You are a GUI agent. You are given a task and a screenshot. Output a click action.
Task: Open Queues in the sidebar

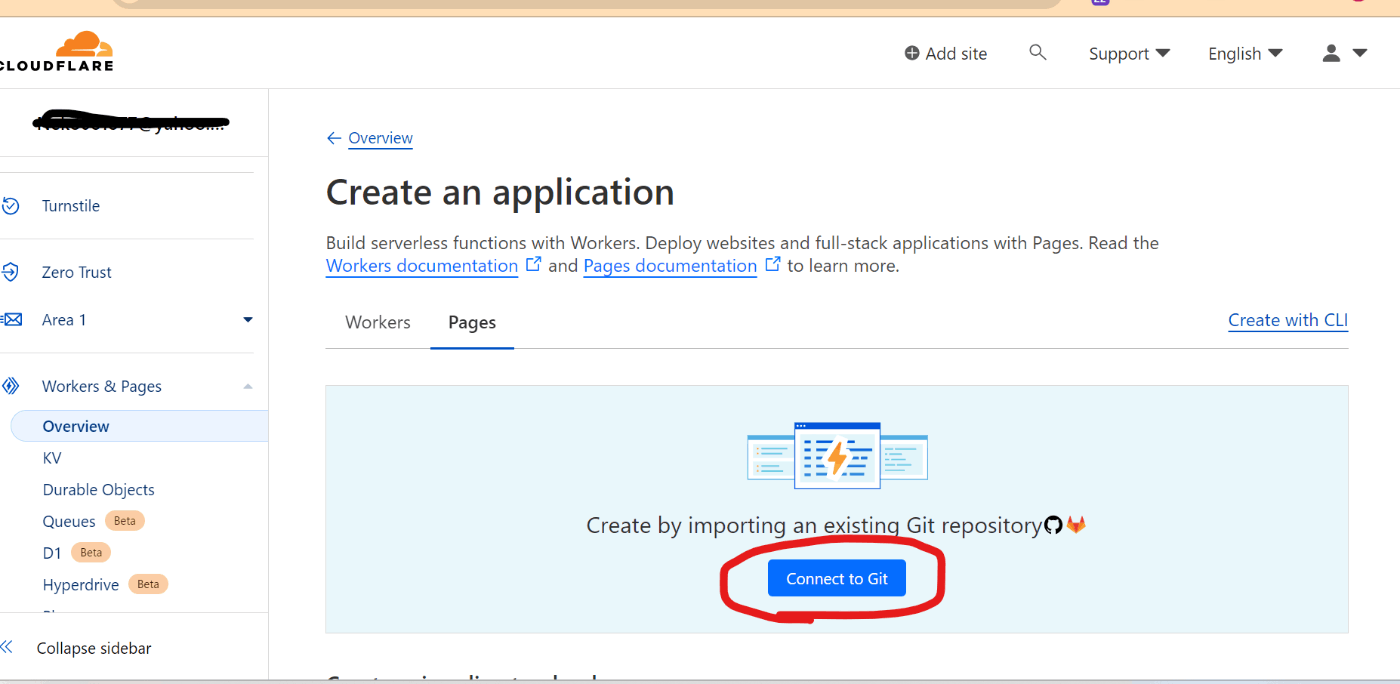tap(69, 521)
